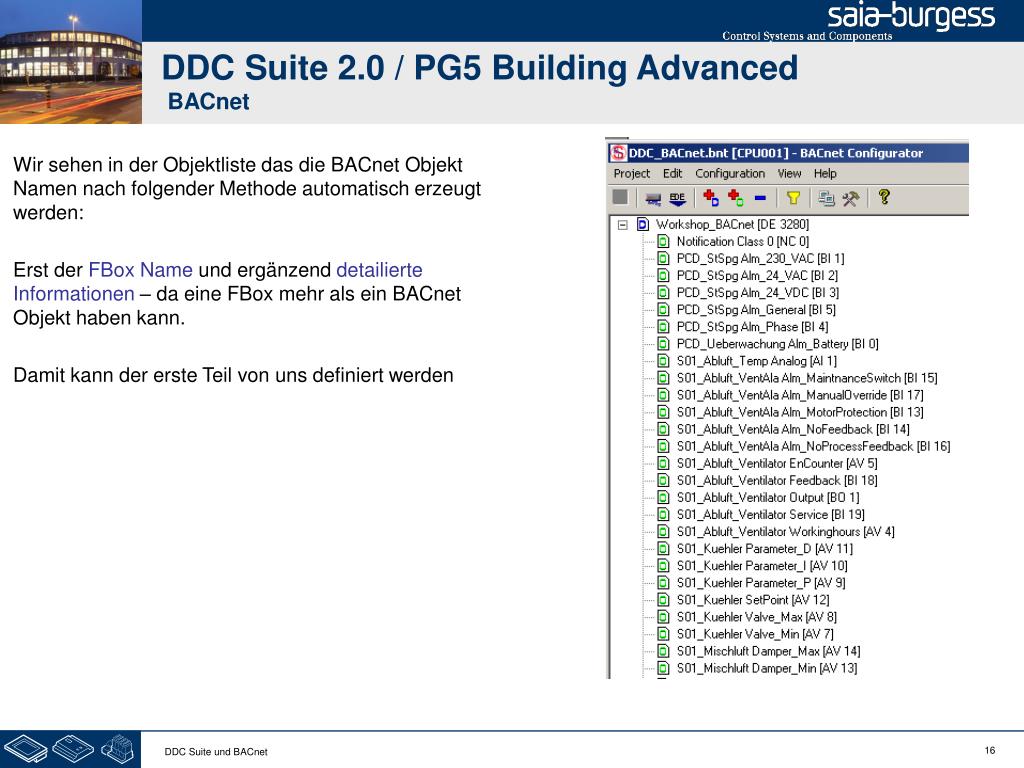Select Alm_MaintnanceSwitch [BI 15] object
The image size is (1024, 768).
point(807,377)
